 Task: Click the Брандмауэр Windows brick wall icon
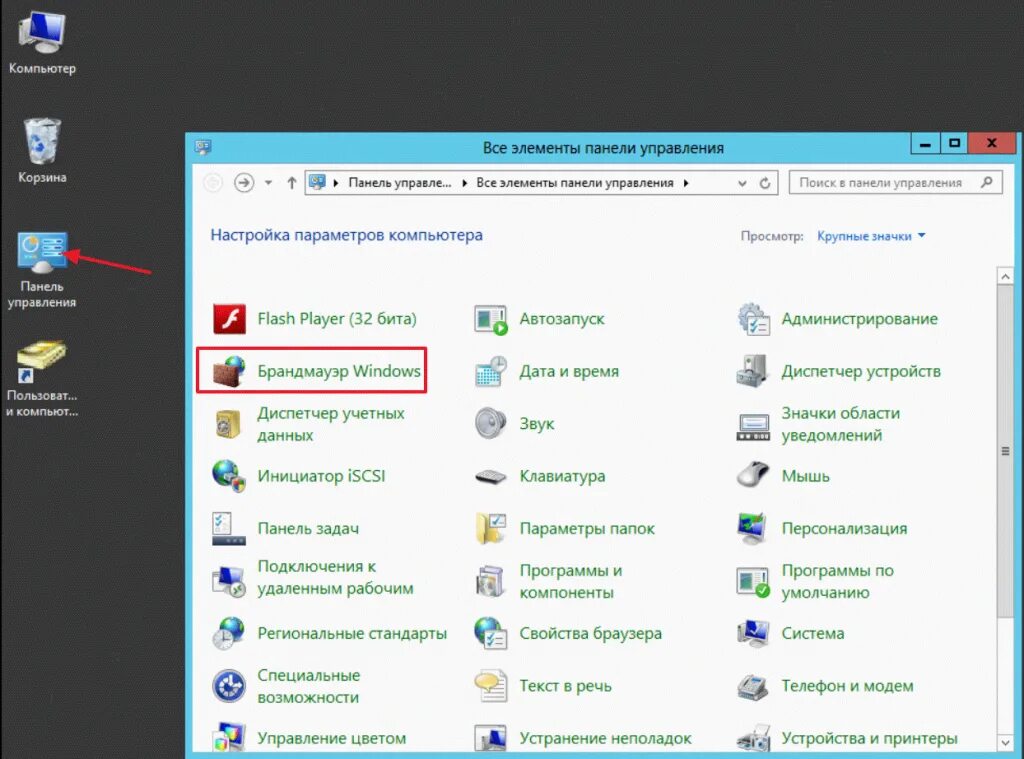pos(229,371)
